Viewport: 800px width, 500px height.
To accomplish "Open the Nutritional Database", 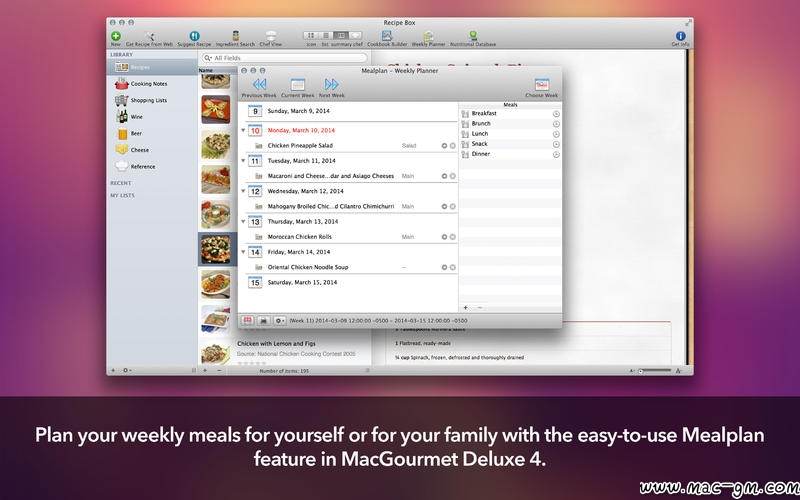I will [473, 36].
